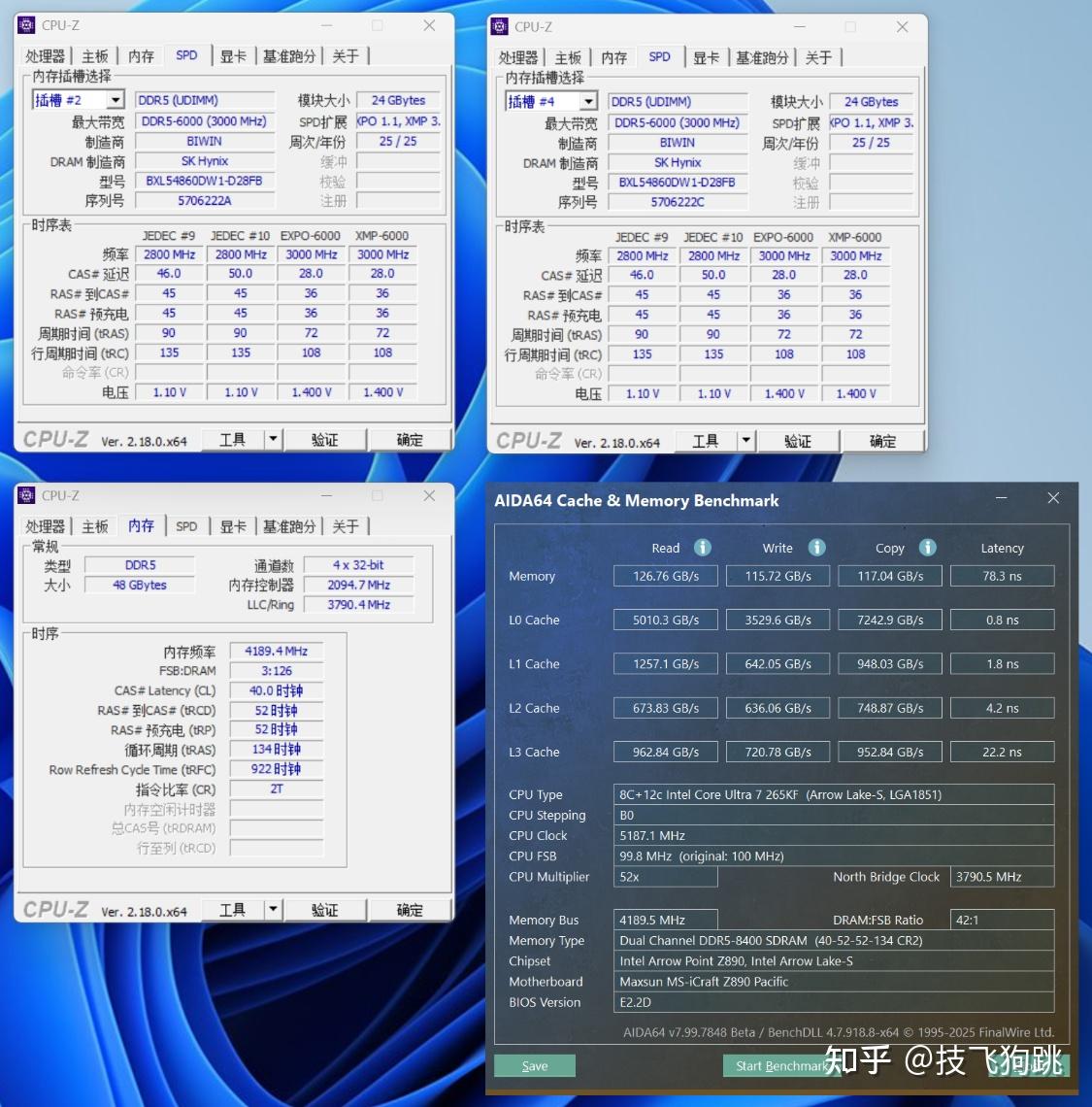
Task: Click 大小 value 48 GBytes
Action: [x=139, y=585]
